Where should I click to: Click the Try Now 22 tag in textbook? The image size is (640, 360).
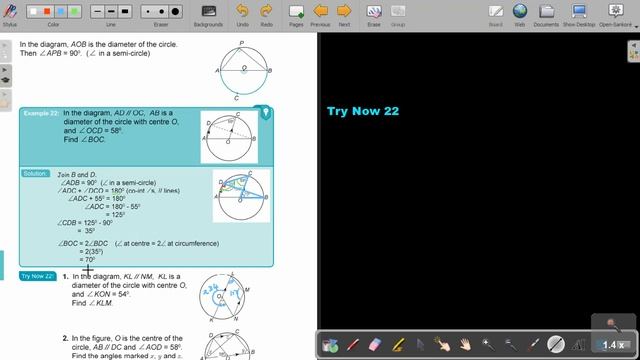(x=38, y=276)
